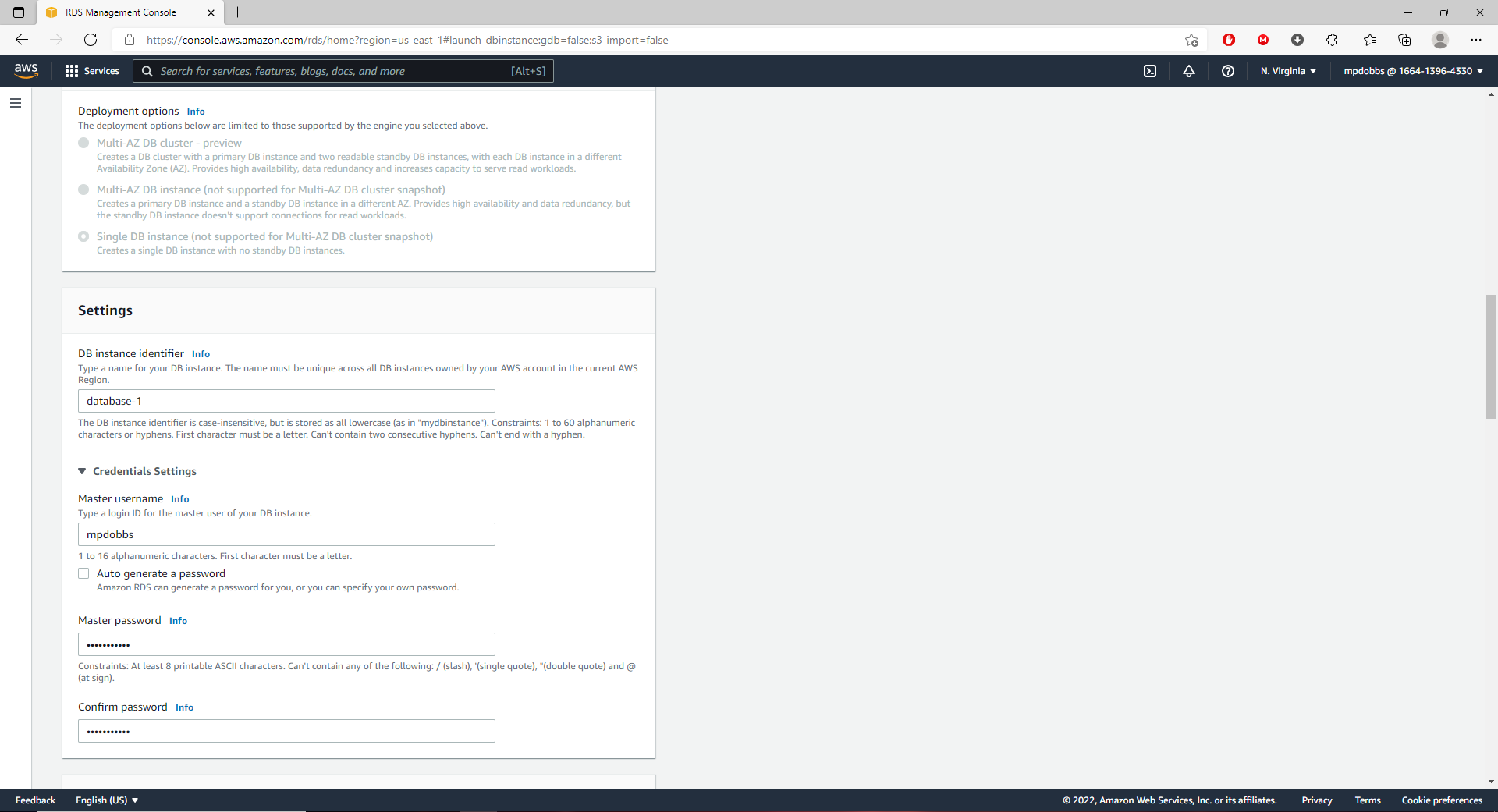Open the left navigation hamburger menu
This screenshot has width=1498, height=812.
point(16,103)
